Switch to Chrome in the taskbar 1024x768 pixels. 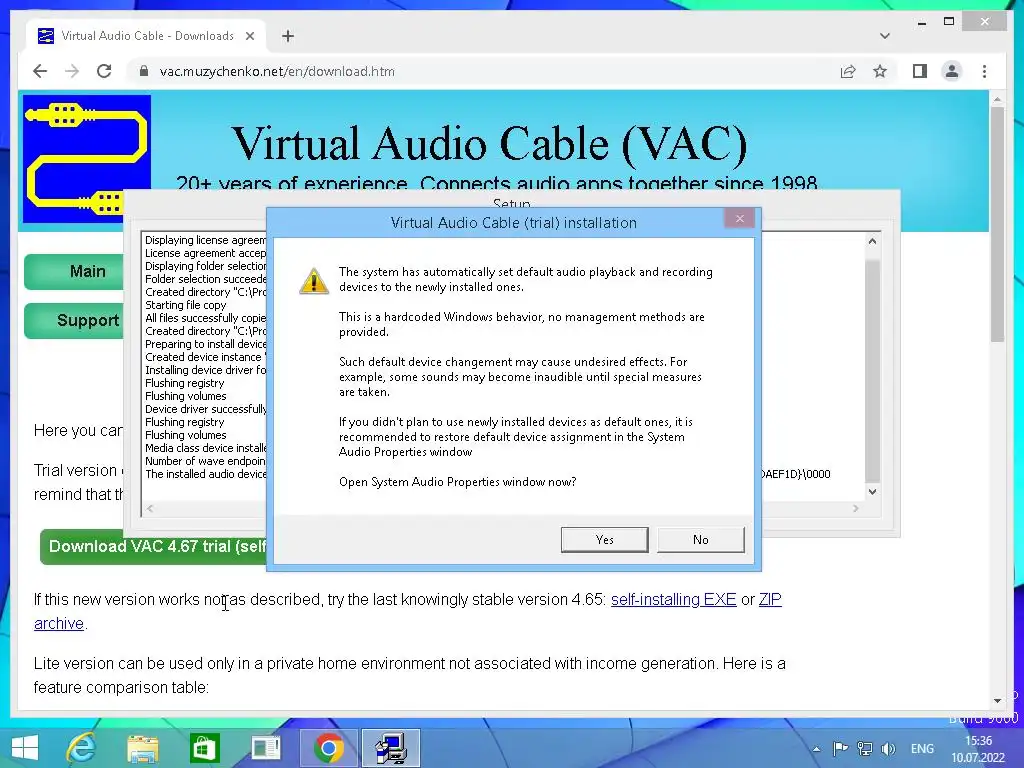coord(328,748)
